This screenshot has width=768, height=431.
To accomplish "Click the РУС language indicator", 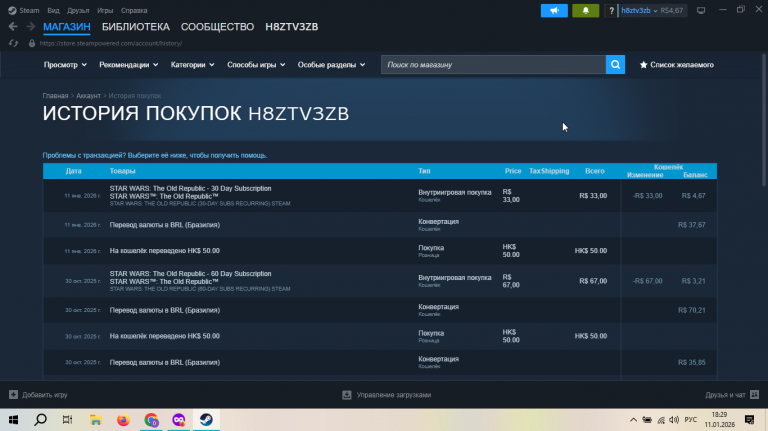I will tap(691, 420).
